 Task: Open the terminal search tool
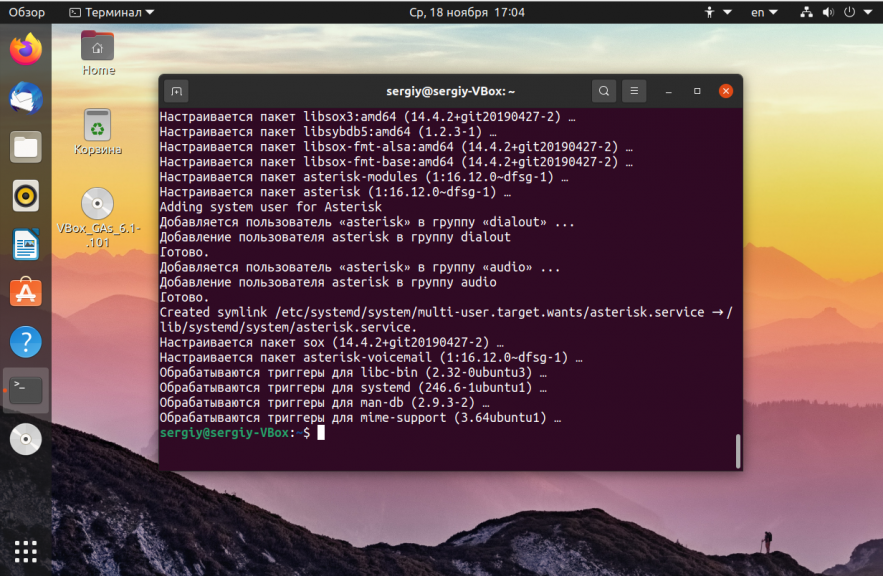tap(604, 91)
